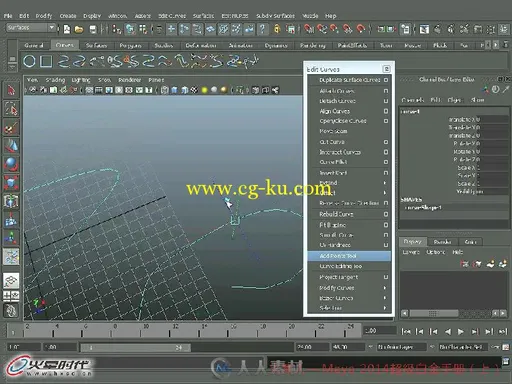Open option box for Attach Curves

point(386,91)
